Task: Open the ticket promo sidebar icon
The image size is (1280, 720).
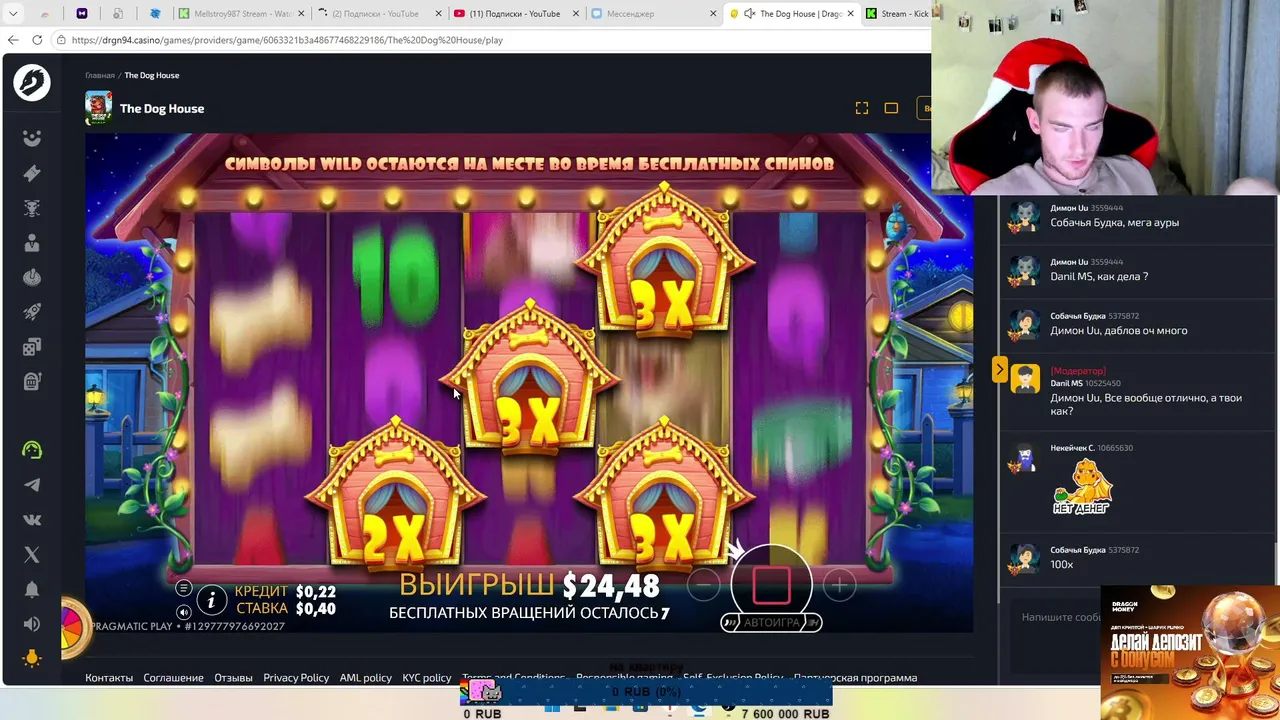Action: click(x=32, y=173)
